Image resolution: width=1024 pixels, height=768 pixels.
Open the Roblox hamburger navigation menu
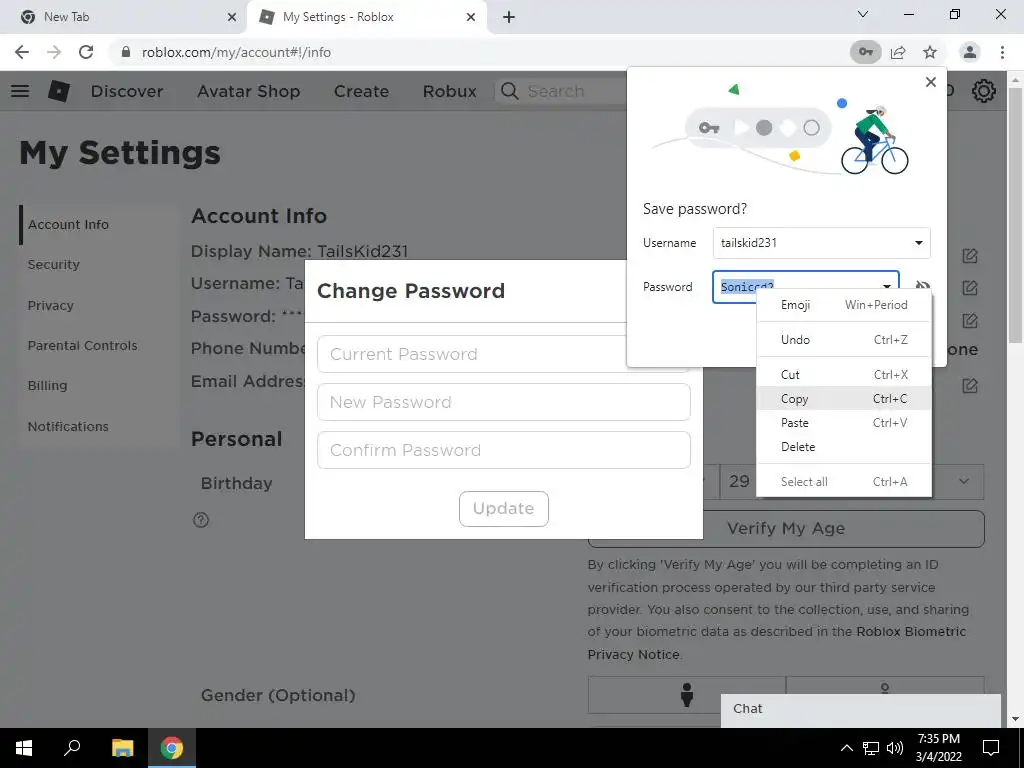pyautogui.click(x=20, y=91)
